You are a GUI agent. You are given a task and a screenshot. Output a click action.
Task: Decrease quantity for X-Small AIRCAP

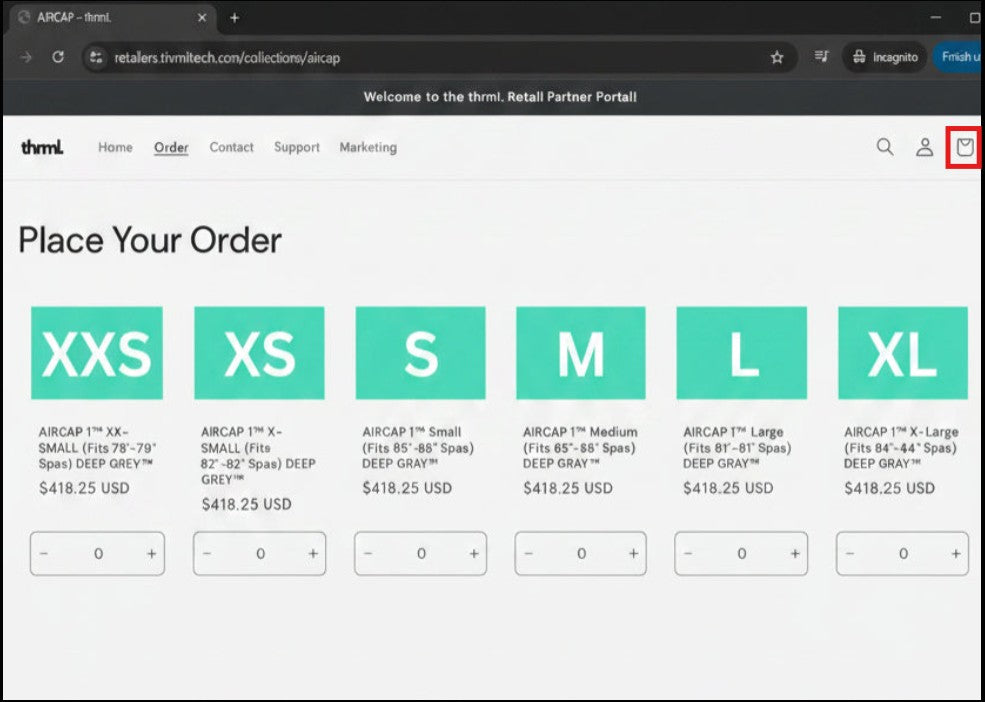207,554
